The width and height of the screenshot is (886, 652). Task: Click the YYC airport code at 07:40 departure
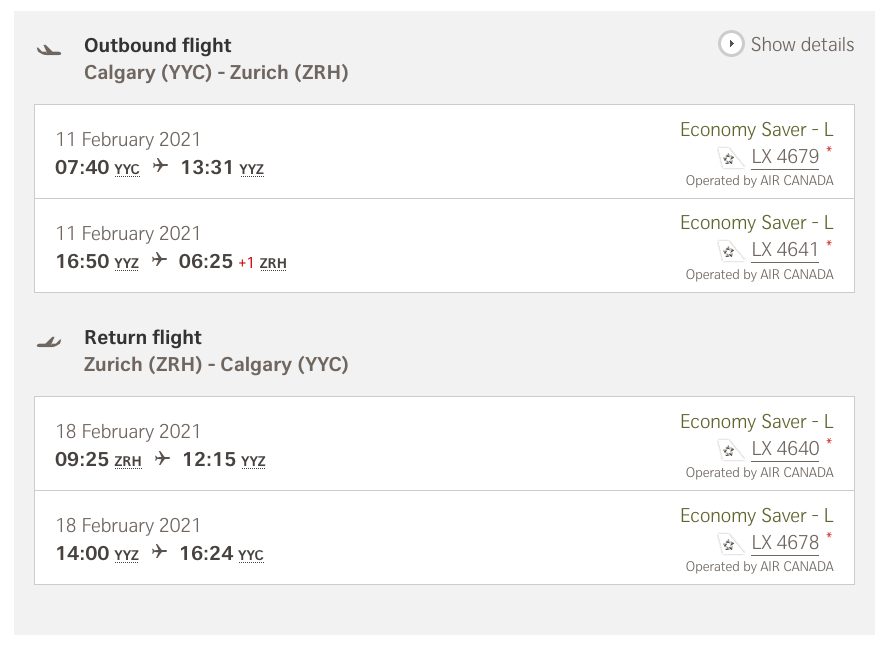pos(127,169)
